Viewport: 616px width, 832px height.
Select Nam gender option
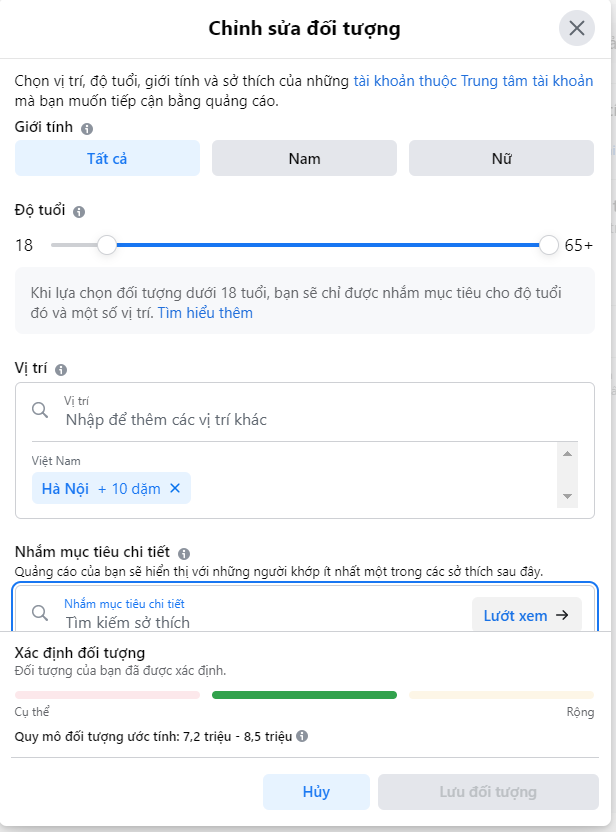pyautogui.click(x=305, y=158)
